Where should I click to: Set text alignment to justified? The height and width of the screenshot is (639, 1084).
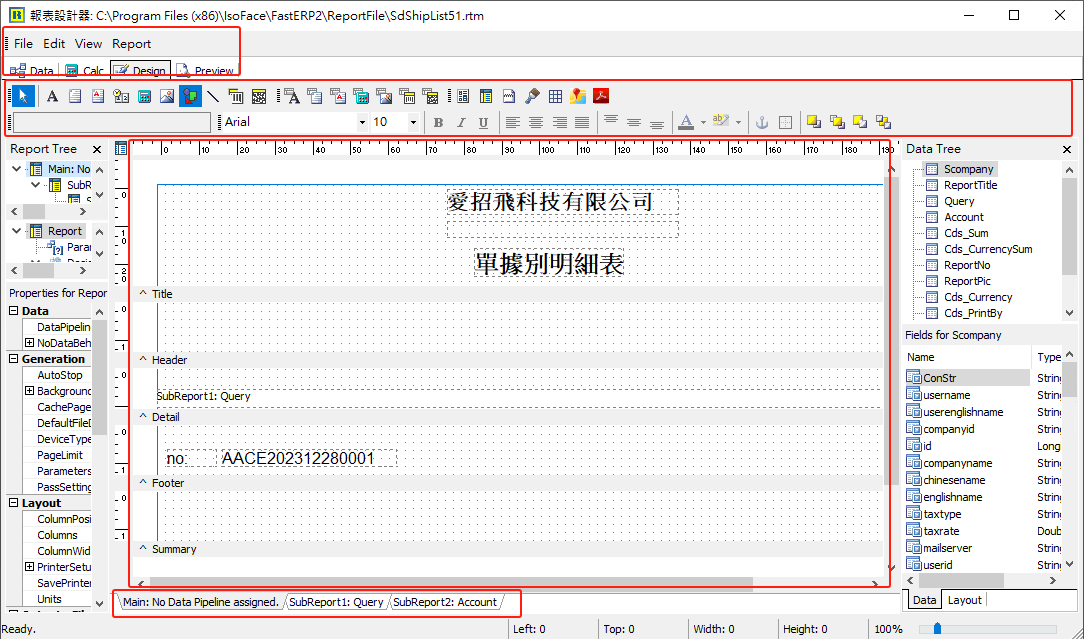coord(582,122)
